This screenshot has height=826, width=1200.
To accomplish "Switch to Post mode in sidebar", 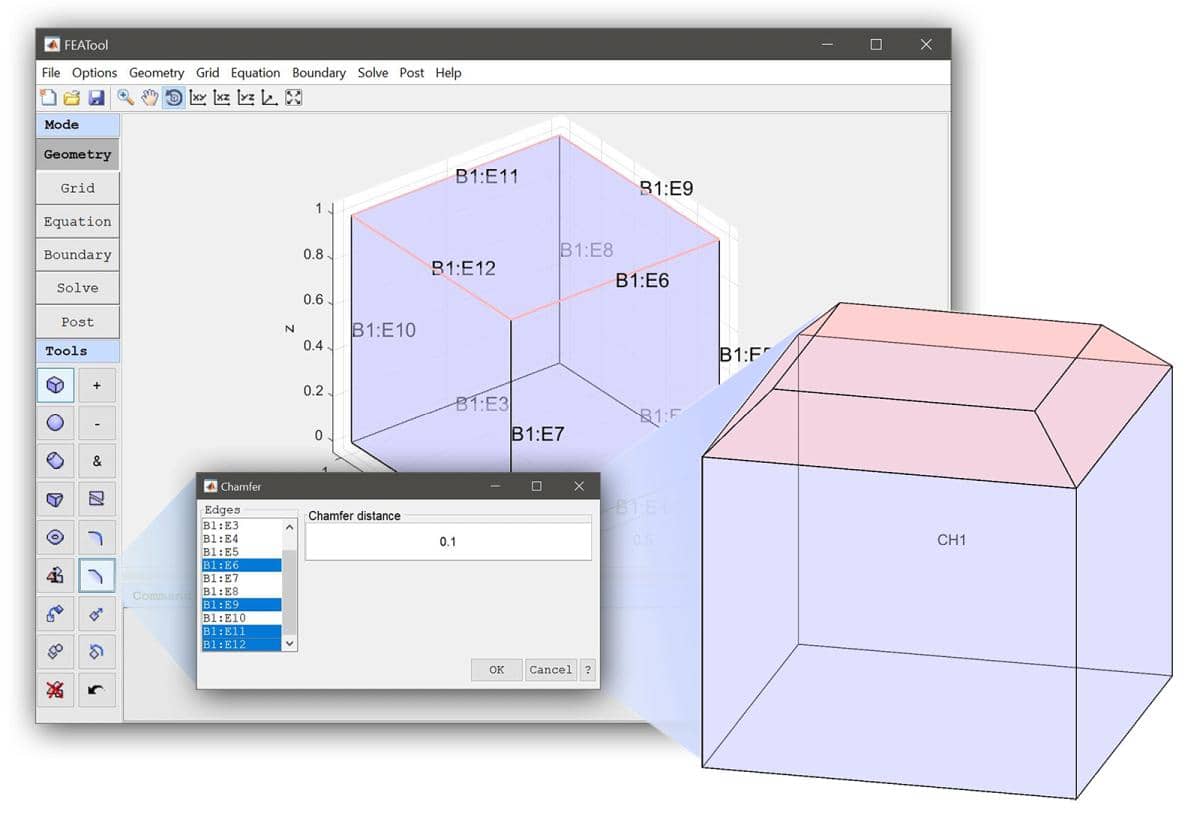I will [x=77, y=321].
